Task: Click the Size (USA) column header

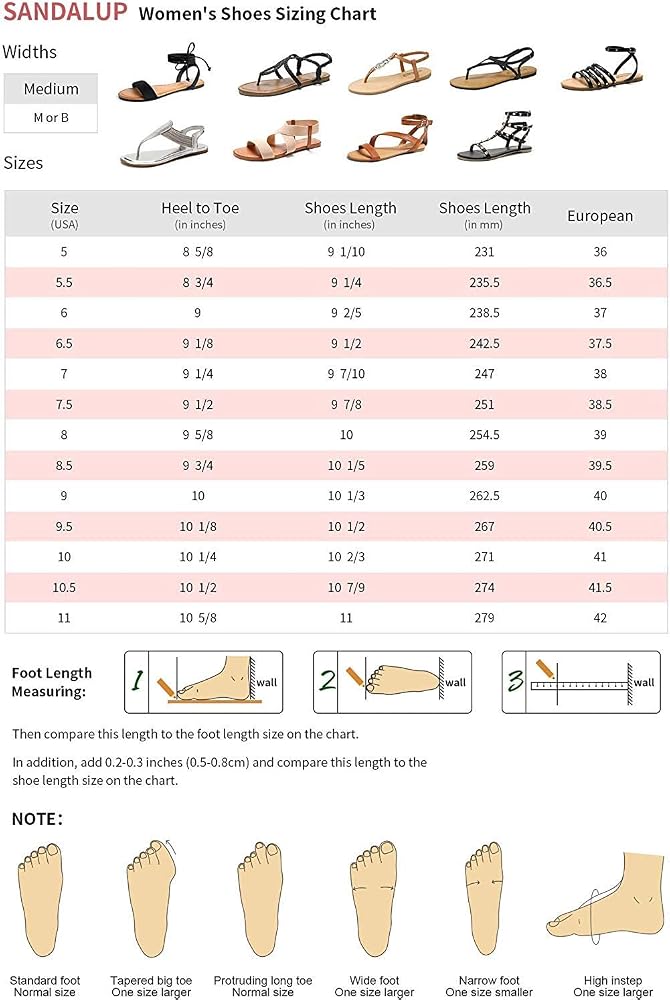Action: pyautogui.click(x=64, y=215)
